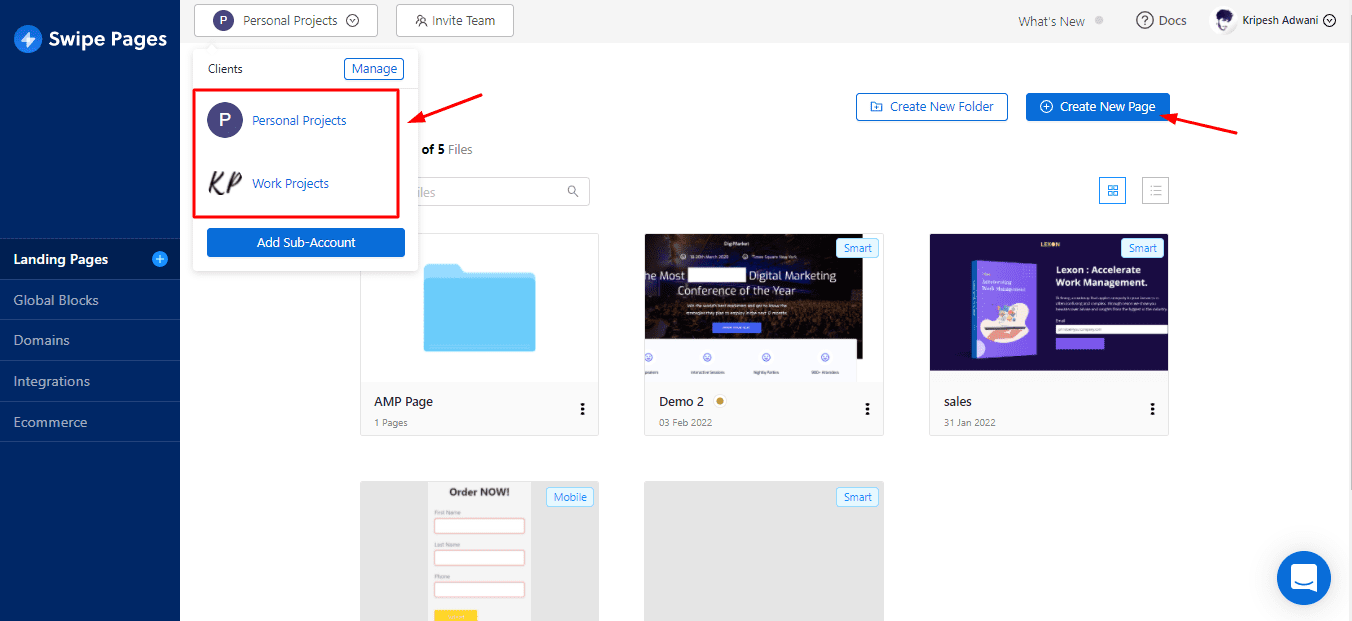Go to Domains section in sidebar
Screen dimensions: 1352x621
(42, 340)
